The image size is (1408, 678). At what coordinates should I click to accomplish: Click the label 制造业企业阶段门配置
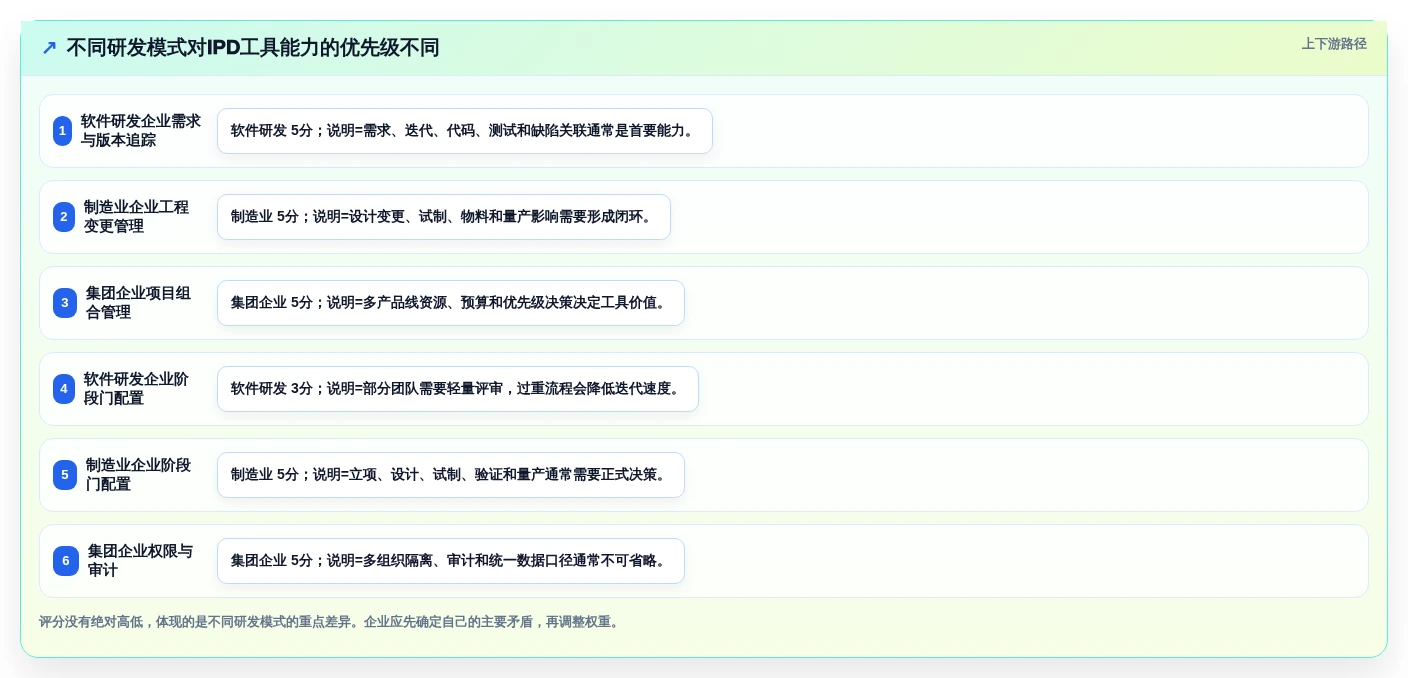click(138, 475)
